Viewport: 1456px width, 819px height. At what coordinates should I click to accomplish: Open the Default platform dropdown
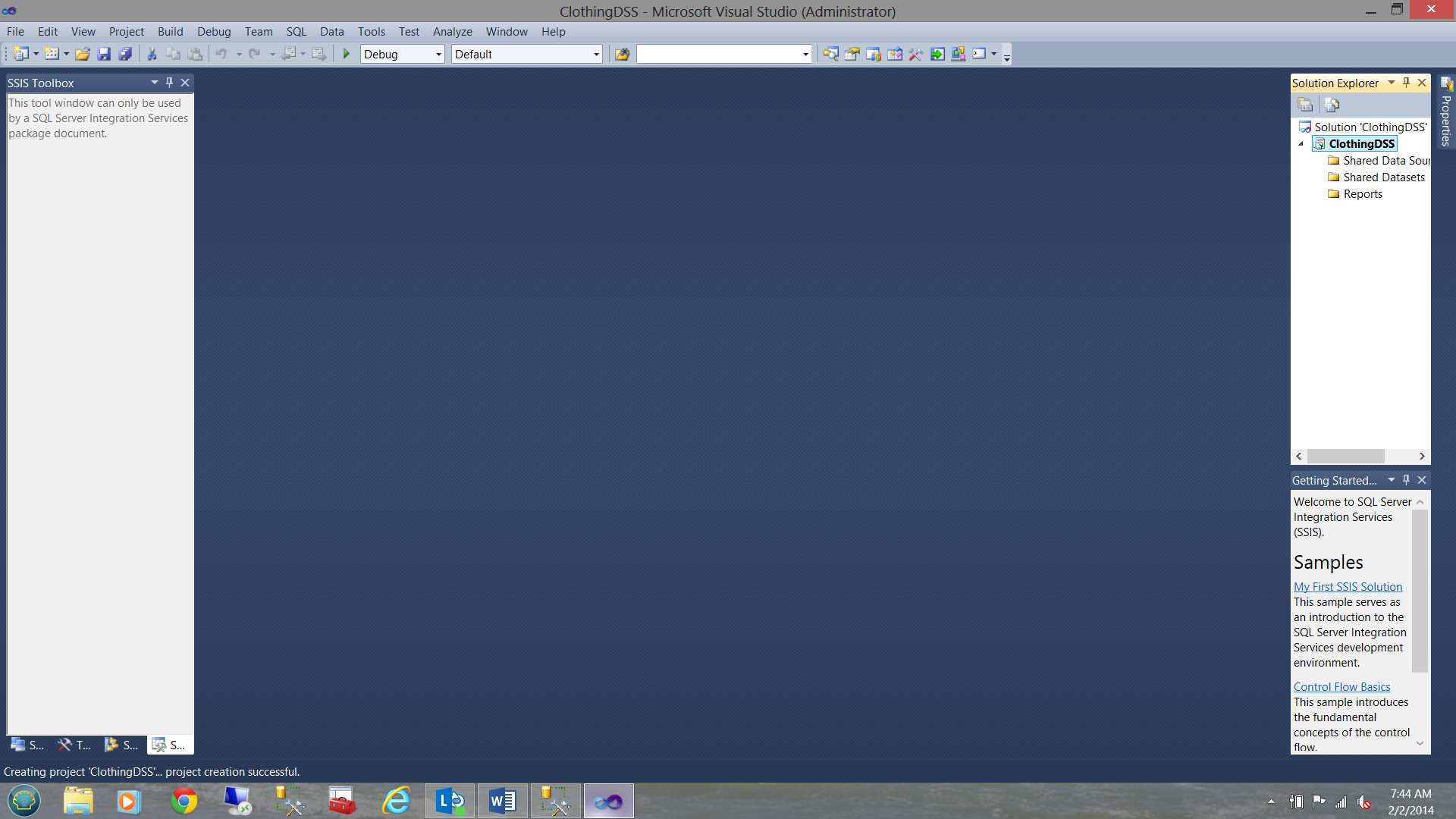(596, 54)
